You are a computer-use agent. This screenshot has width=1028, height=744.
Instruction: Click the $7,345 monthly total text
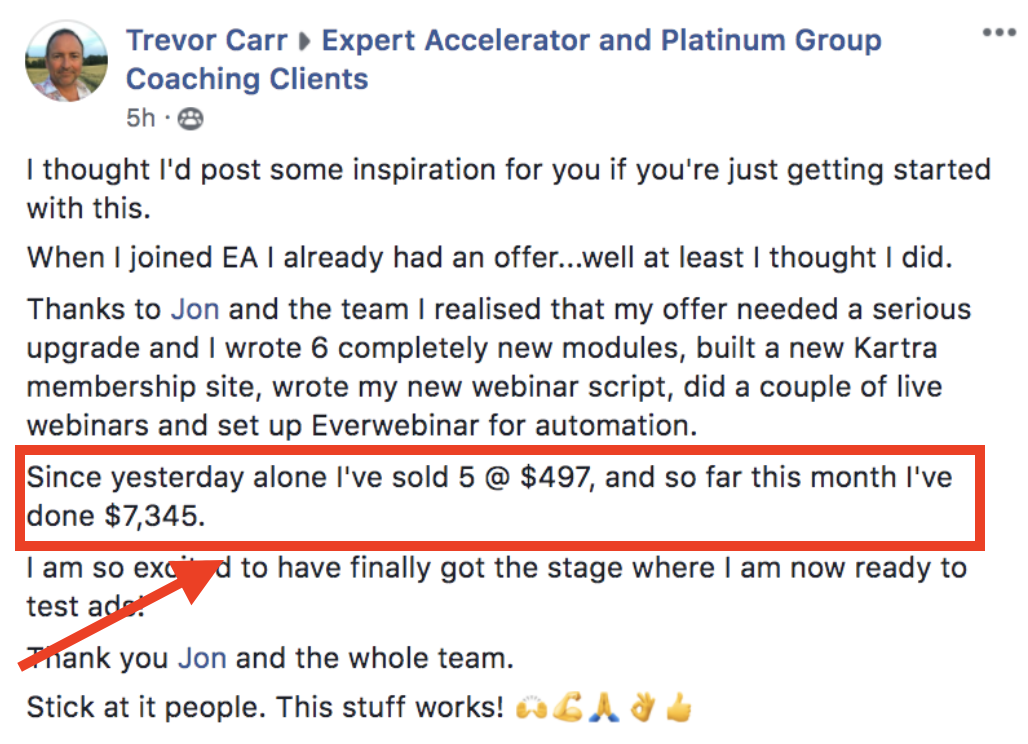coord(155,516)
